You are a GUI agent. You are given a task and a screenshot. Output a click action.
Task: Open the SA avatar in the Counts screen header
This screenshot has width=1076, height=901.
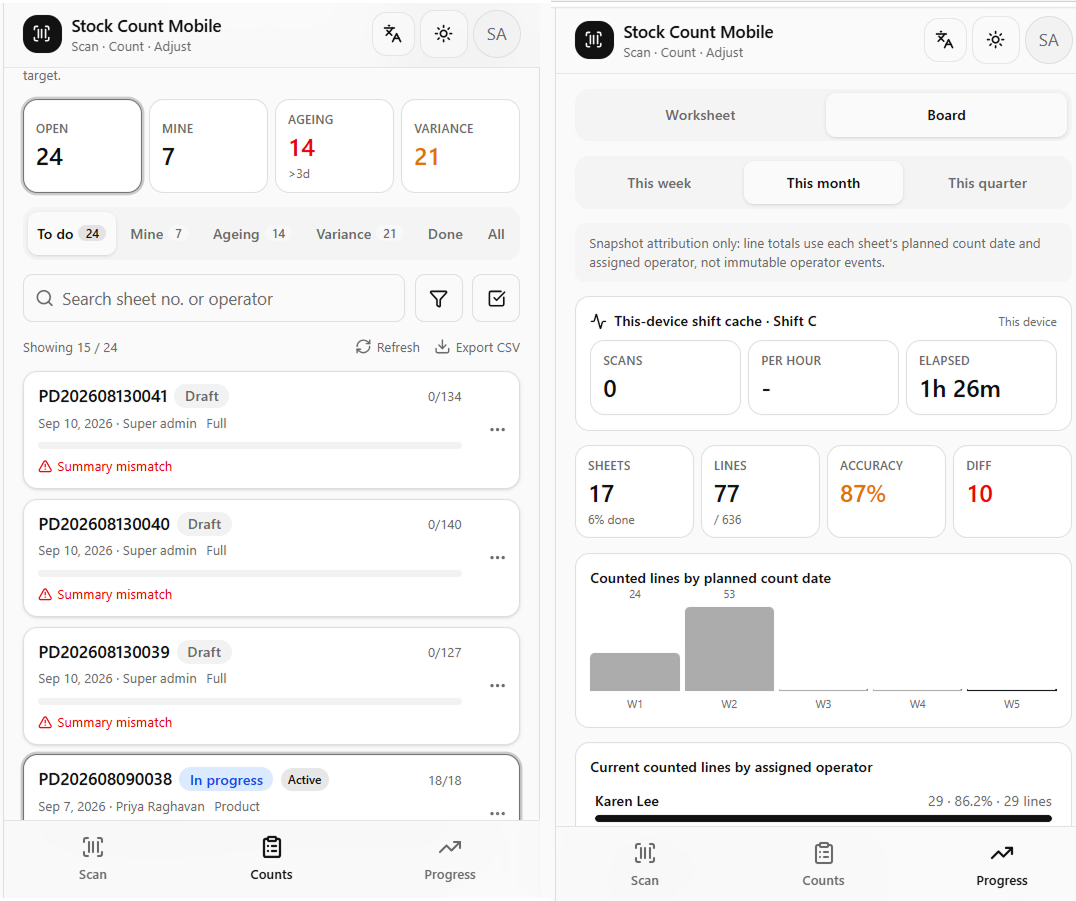coord(497,34)
